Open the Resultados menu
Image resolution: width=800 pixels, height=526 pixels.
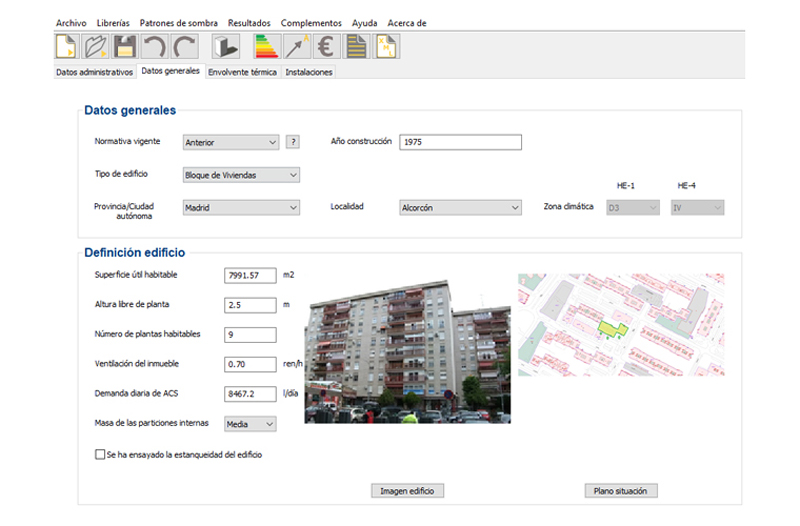pyautogui.click(x=249, y=23)
